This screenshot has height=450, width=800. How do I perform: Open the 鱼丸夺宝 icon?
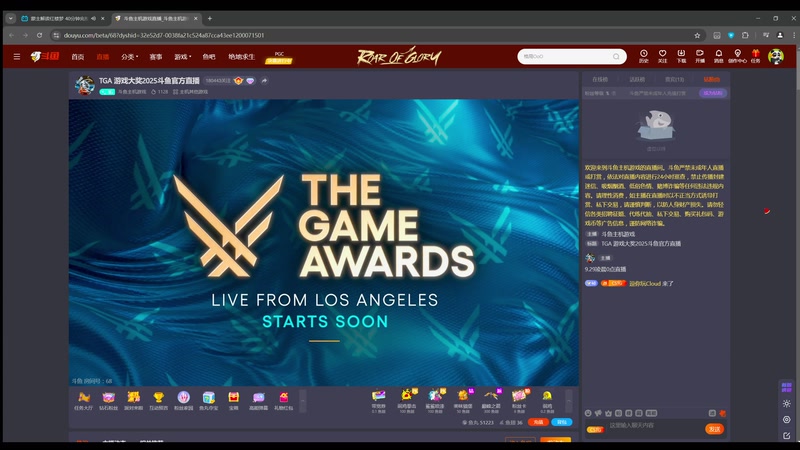208,401
